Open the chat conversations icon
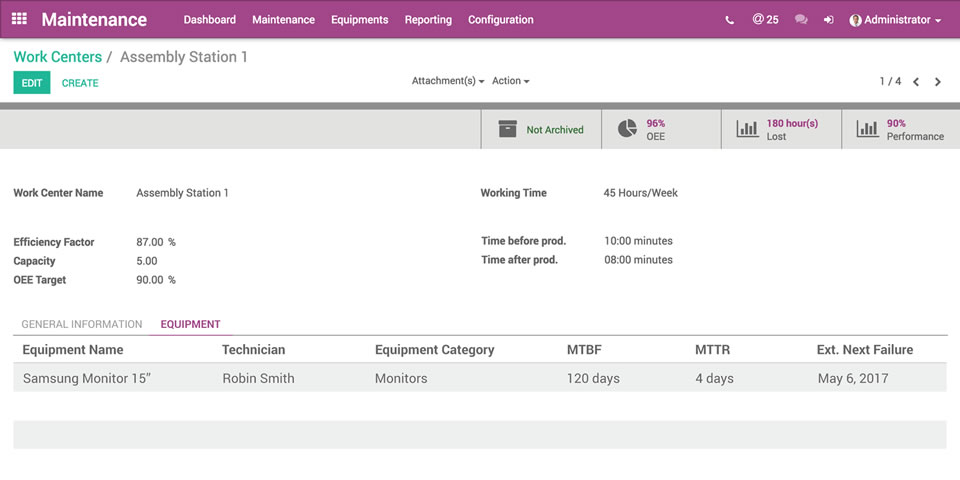Image resolution: width=960 pixels, height=480 pixels. [801, 20]
